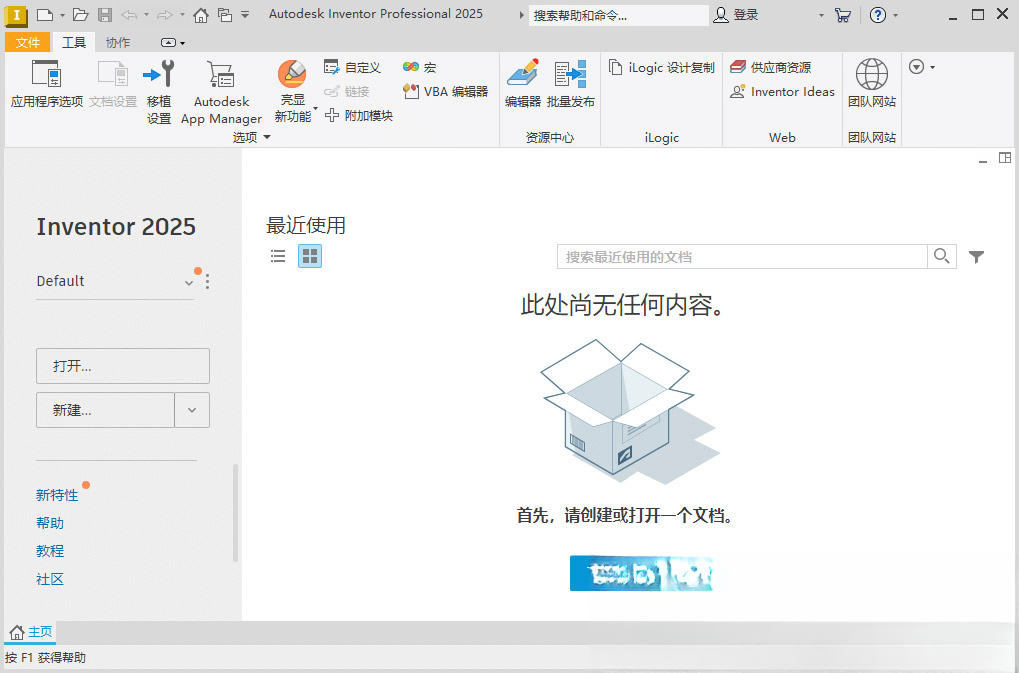Open Application Options (应用程序选项)
This screenshot has width=1019, height=673.
point(47,84)
